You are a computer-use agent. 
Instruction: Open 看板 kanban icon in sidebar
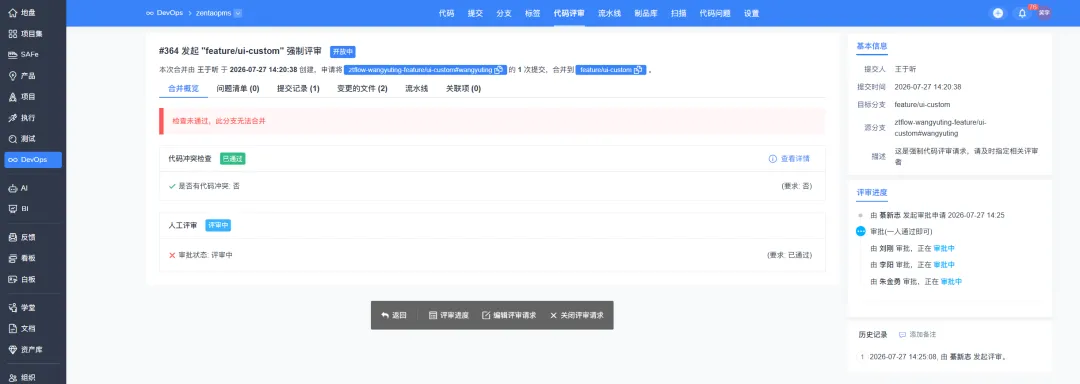click(x=12, y=259)
